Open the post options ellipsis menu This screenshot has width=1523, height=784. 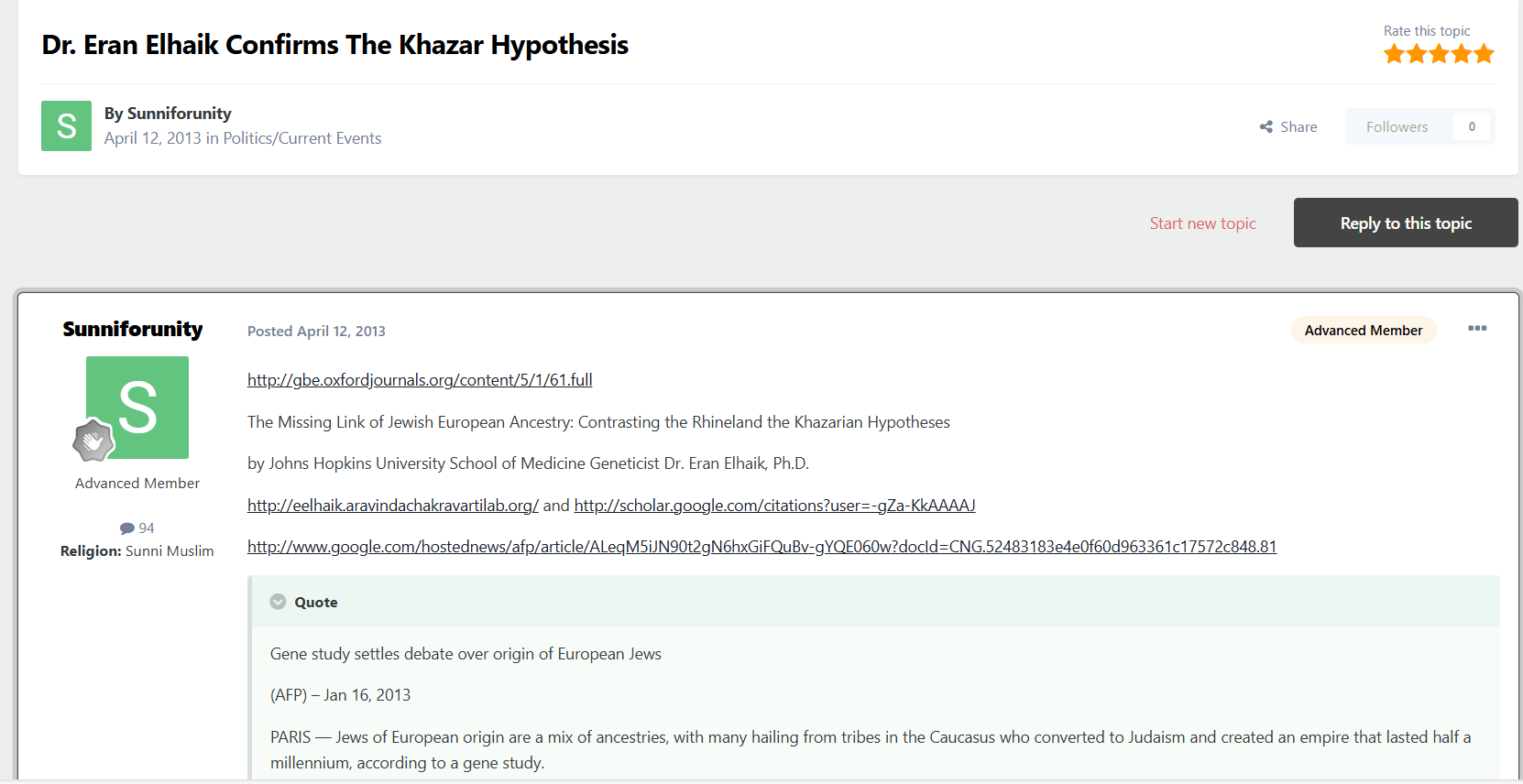pos(1477,329)
